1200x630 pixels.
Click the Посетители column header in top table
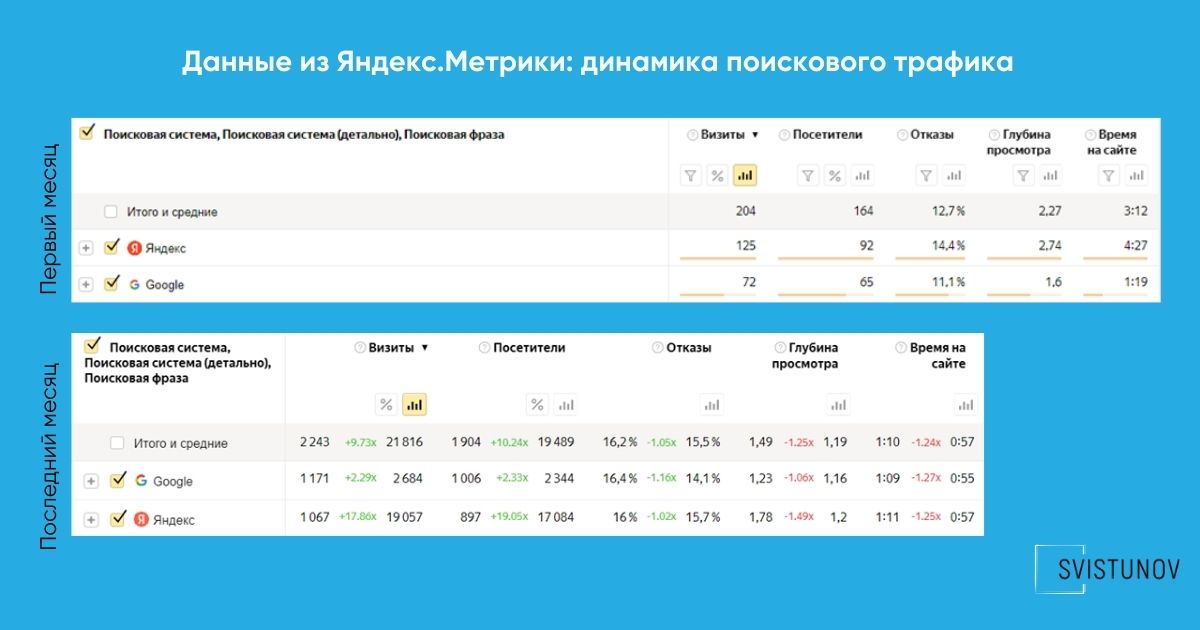(827, 135)
